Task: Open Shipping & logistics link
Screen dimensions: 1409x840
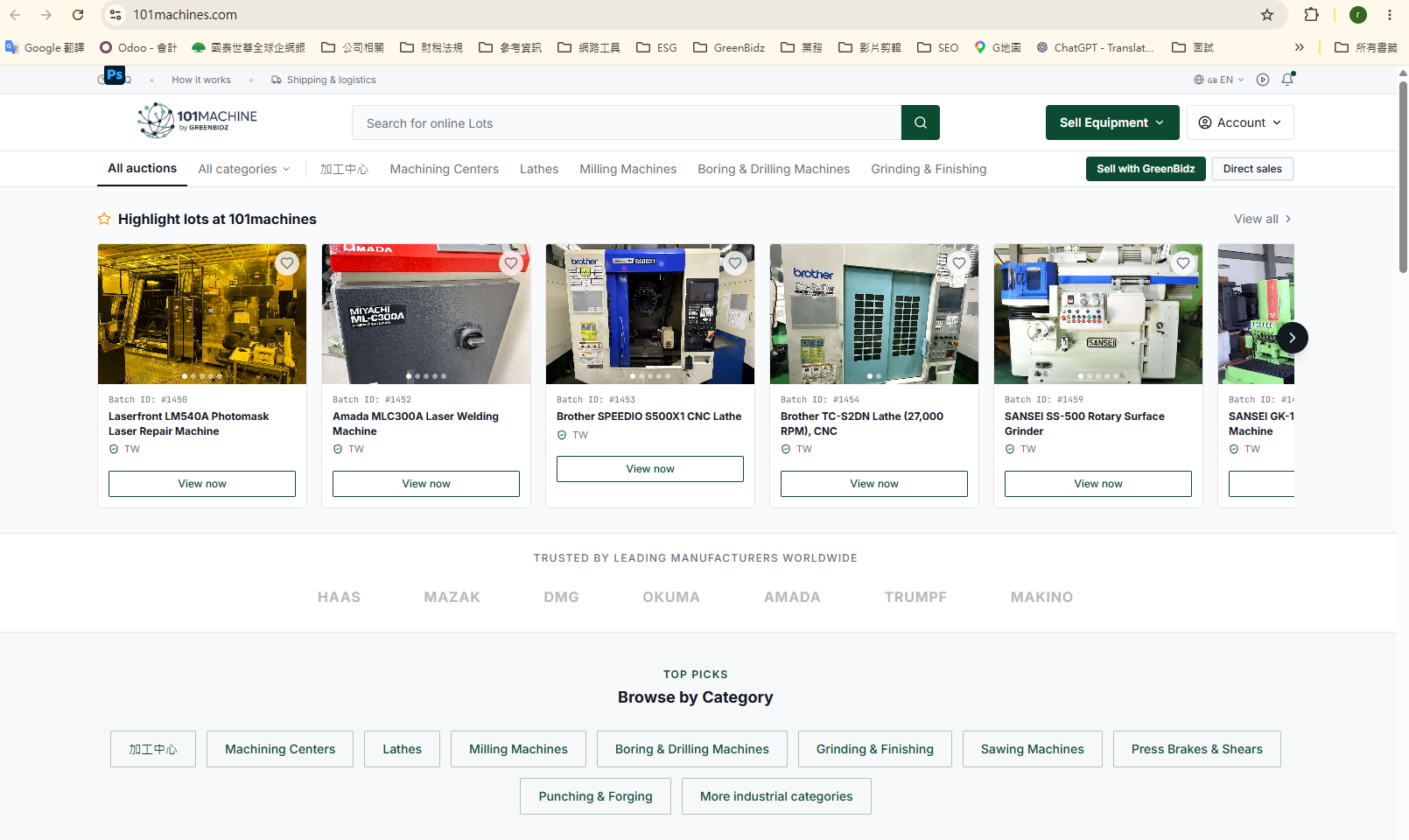Action: click(324, 80)
